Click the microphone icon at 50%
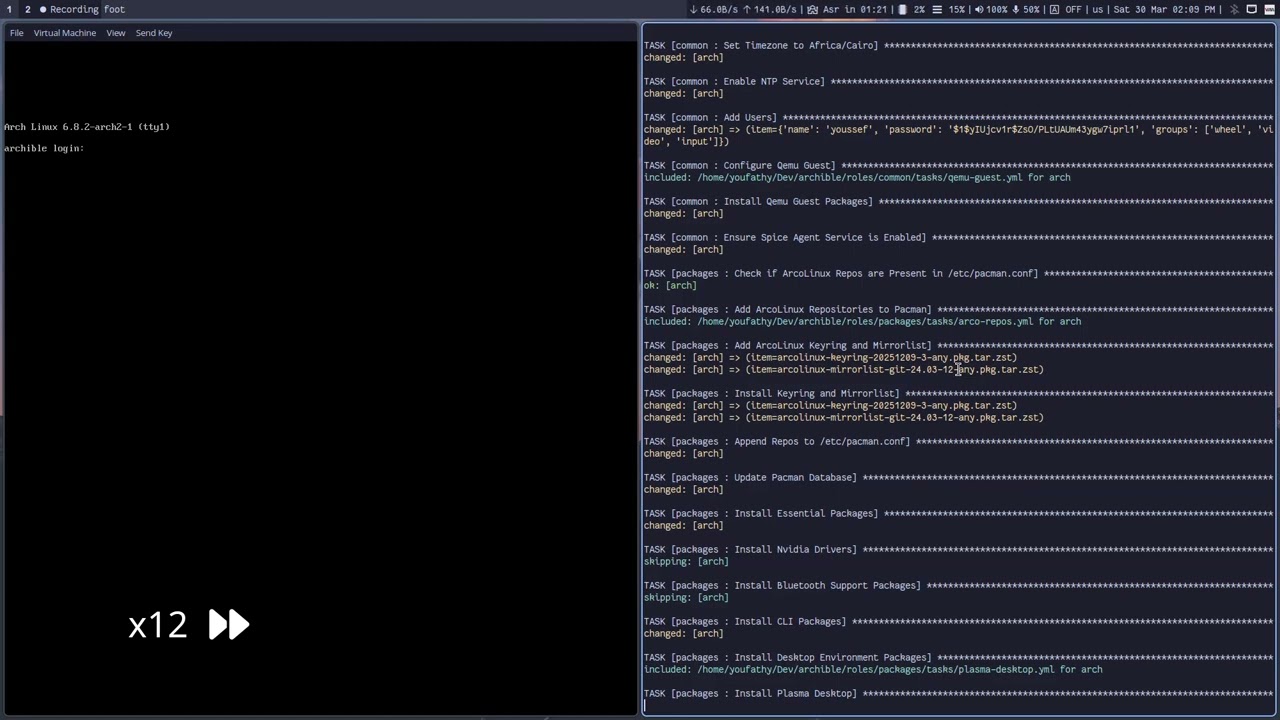The height and width of the screenshot is (720, 1280). click(1016, 9)
